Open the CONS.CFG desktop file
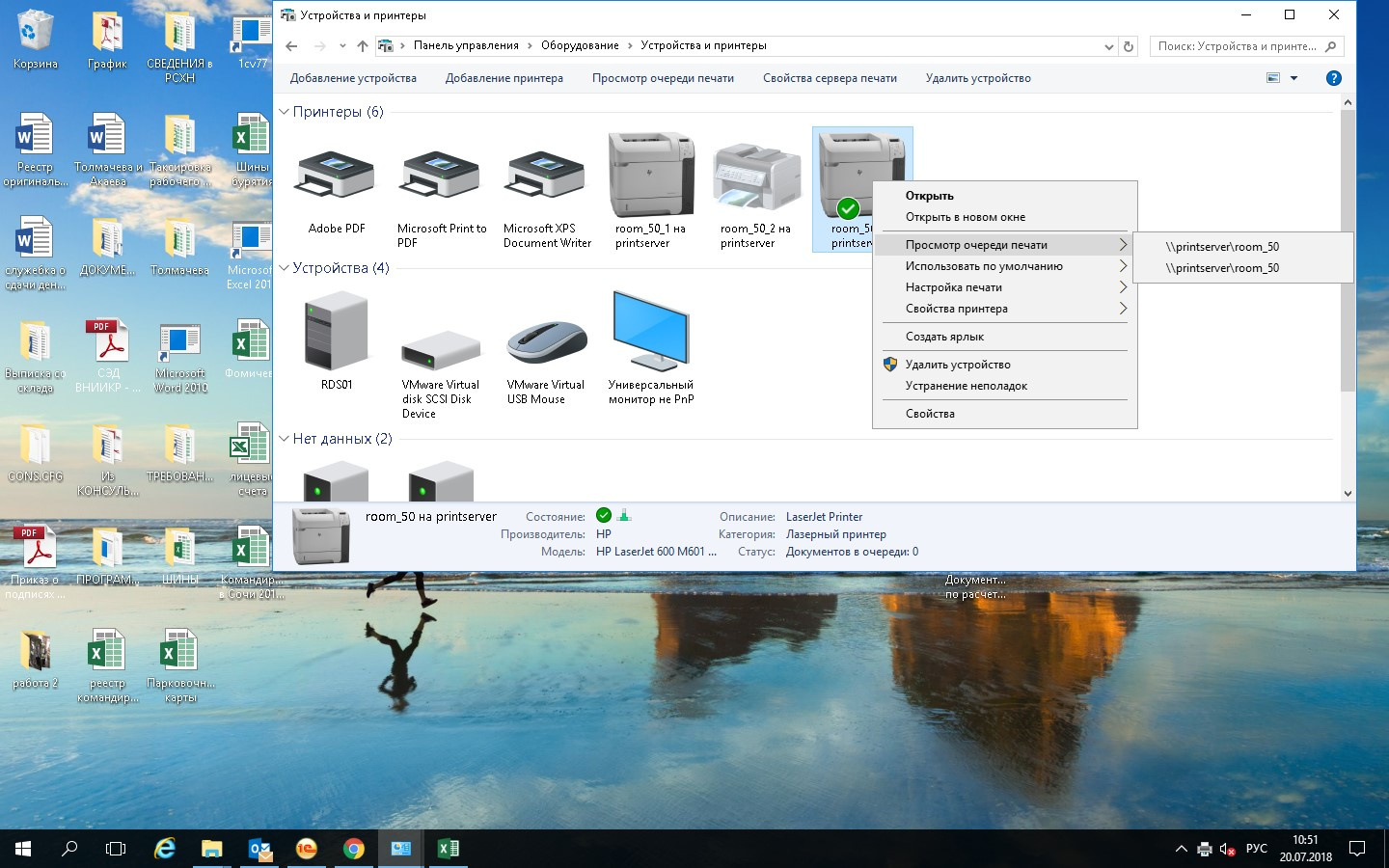The height and width of the screenshot is (868, 1389). point(35,452)
